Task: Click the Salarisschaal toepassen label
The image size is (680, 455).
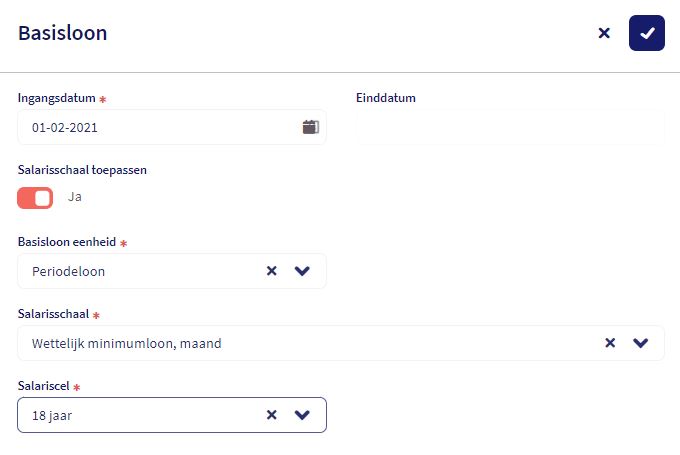Action: [x=83, y=170]
